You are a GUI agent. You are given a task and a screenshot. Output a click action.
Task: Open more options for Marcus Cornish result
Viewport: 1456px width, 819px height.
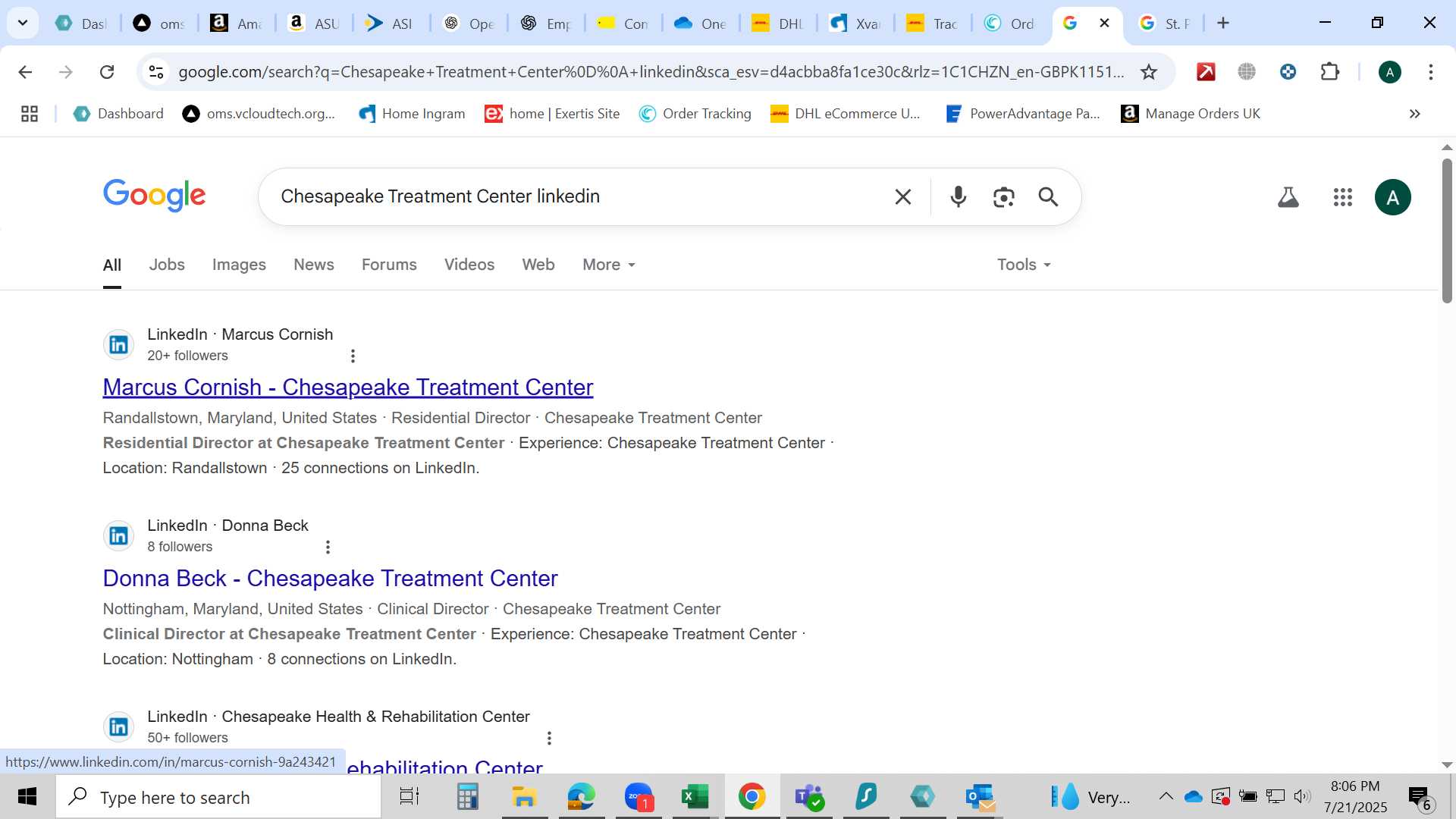click(x=353, y=356)
